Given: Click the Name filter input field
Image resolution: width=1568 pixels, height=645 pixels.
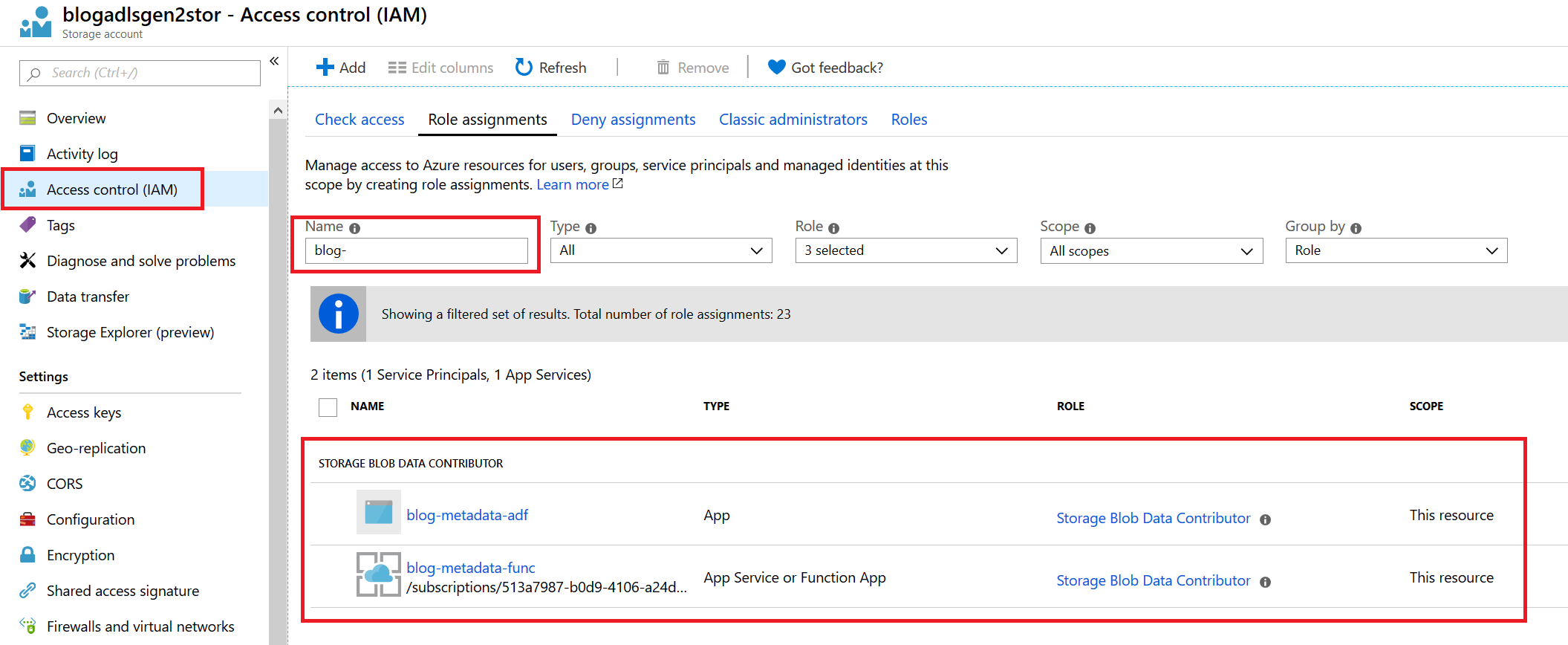Looking at the screenshot, I should [417, 250].
